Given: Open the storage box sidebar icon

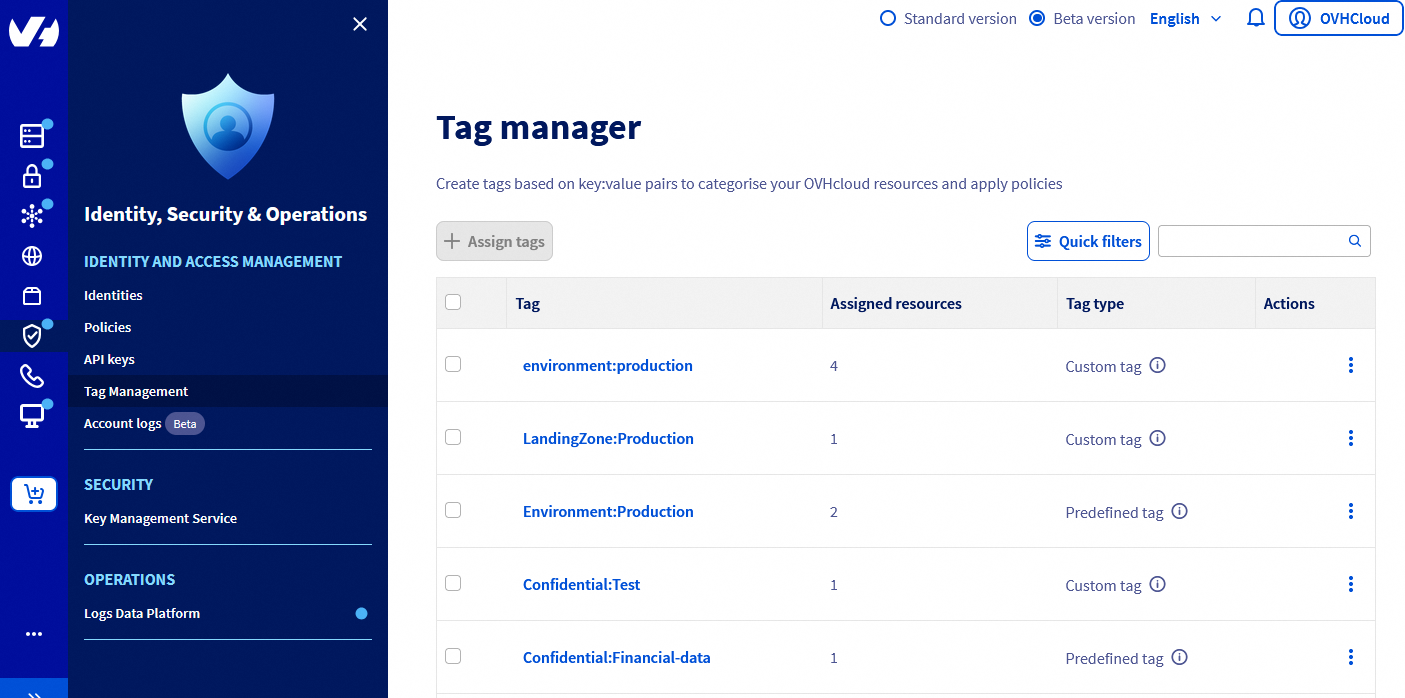Looking at the screenshot, I should [x=33, y=295].
